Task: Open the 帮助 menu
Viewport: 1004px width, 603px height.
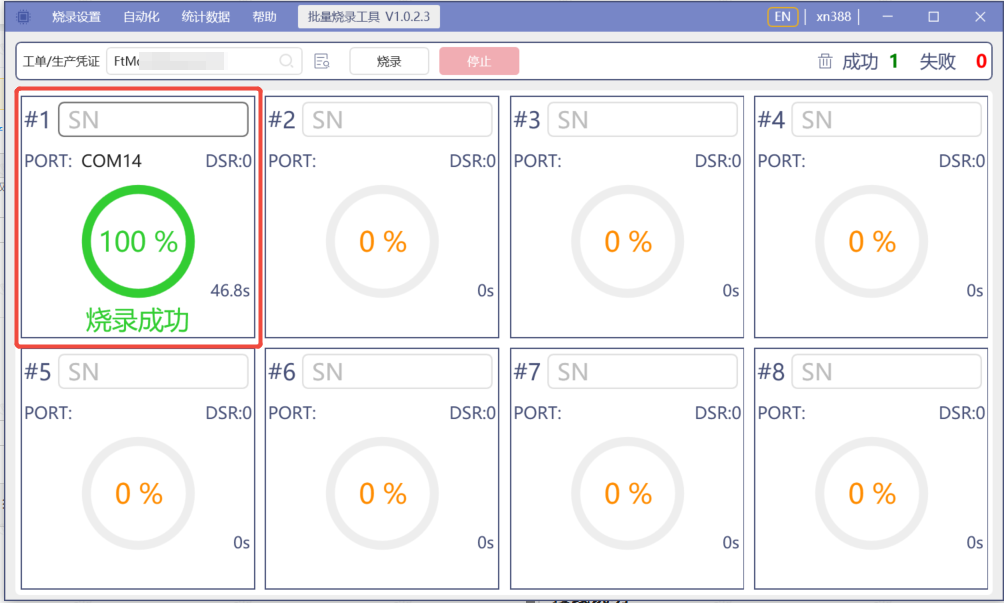Action: (263, 16)
